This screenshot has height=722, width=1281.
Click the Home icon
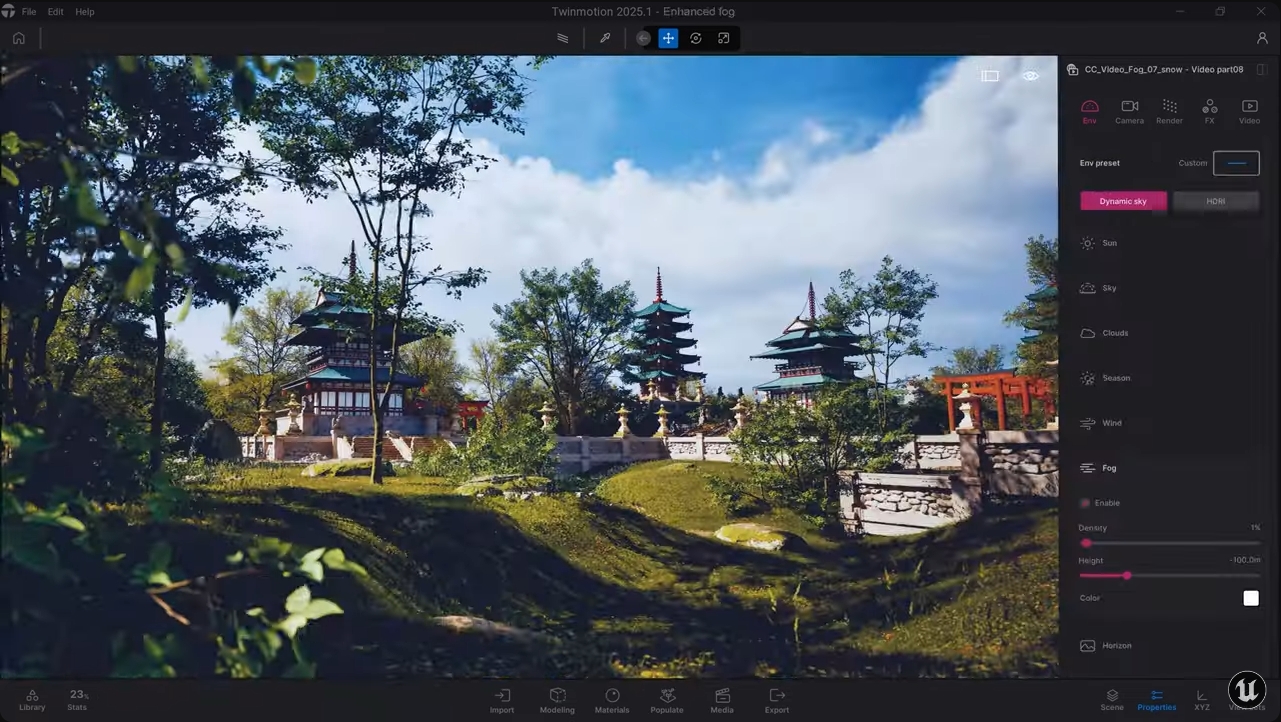coord(18,38)
